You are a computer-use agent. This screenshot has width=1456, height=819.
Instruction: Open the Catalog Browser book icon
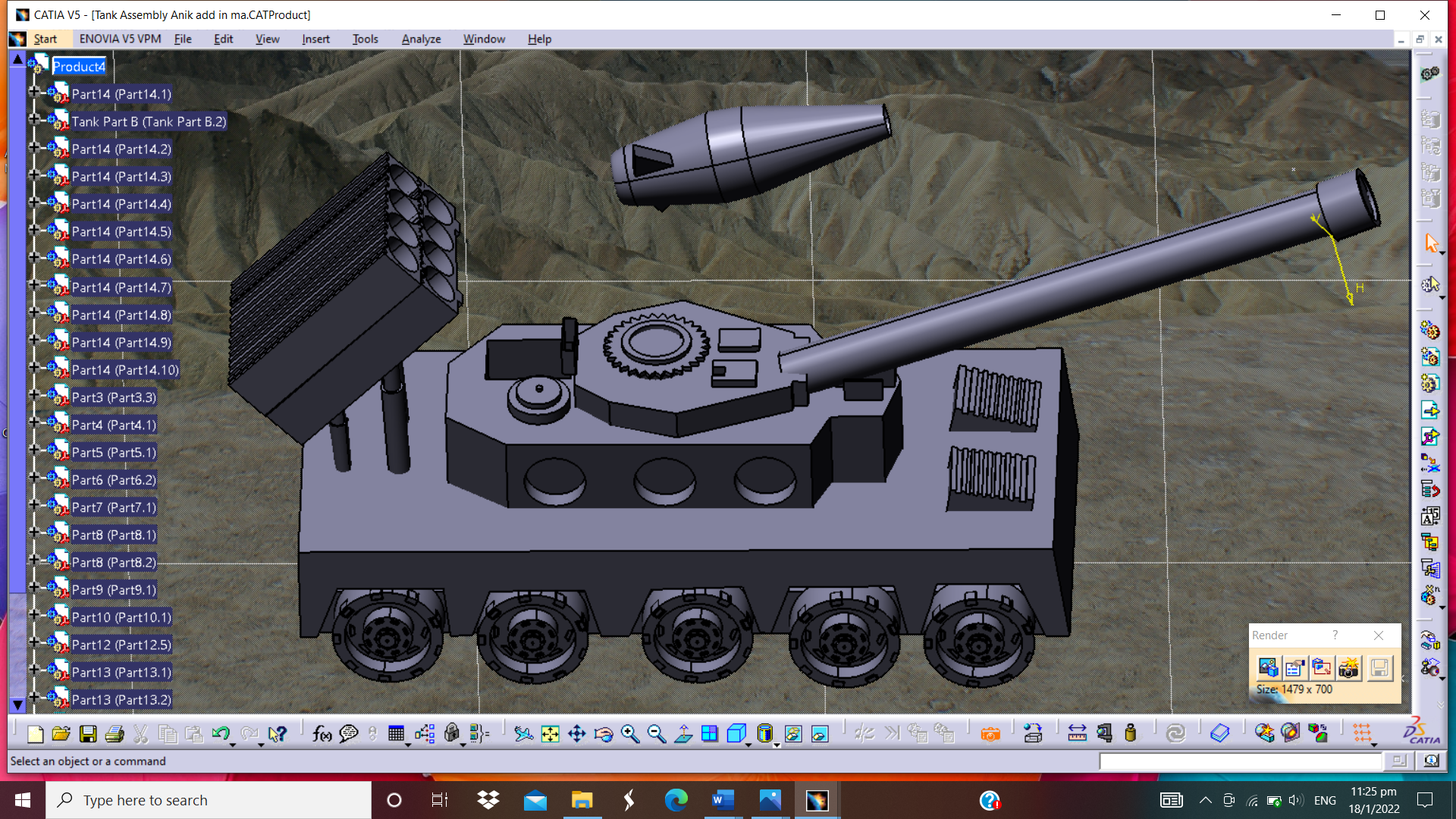coord(1219,734)
